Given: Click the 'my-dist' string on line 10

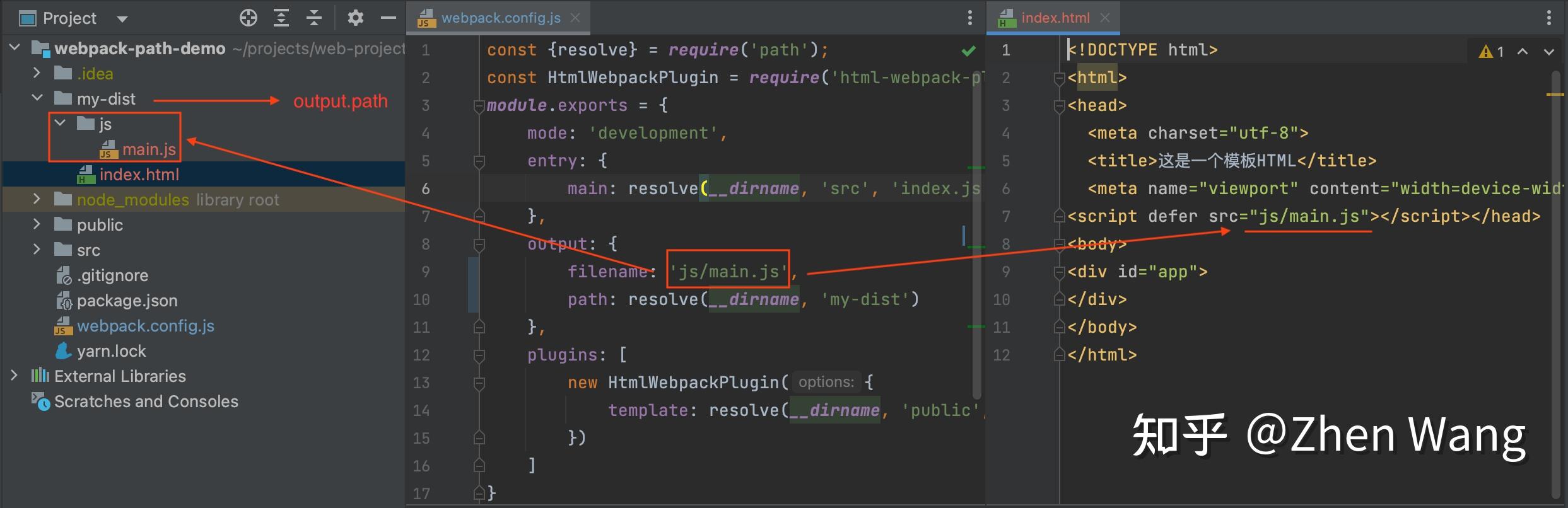Looking at the screenshot, I should tap(865, 299).
